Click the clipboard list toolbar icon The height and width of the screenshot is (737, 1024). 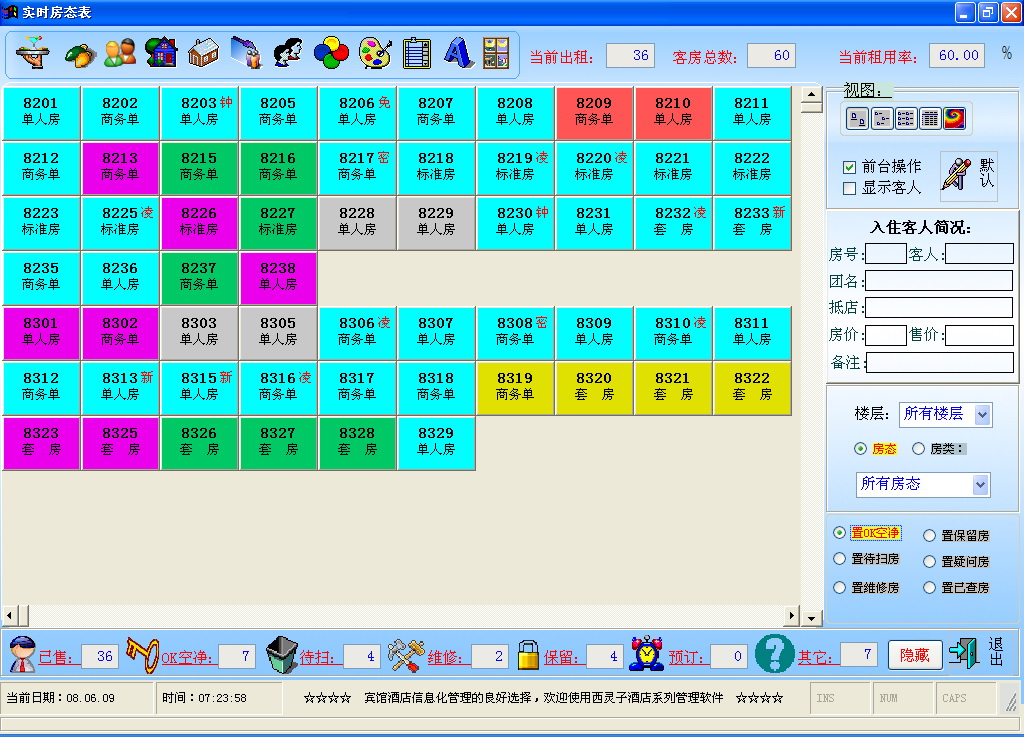coord(417,53)
